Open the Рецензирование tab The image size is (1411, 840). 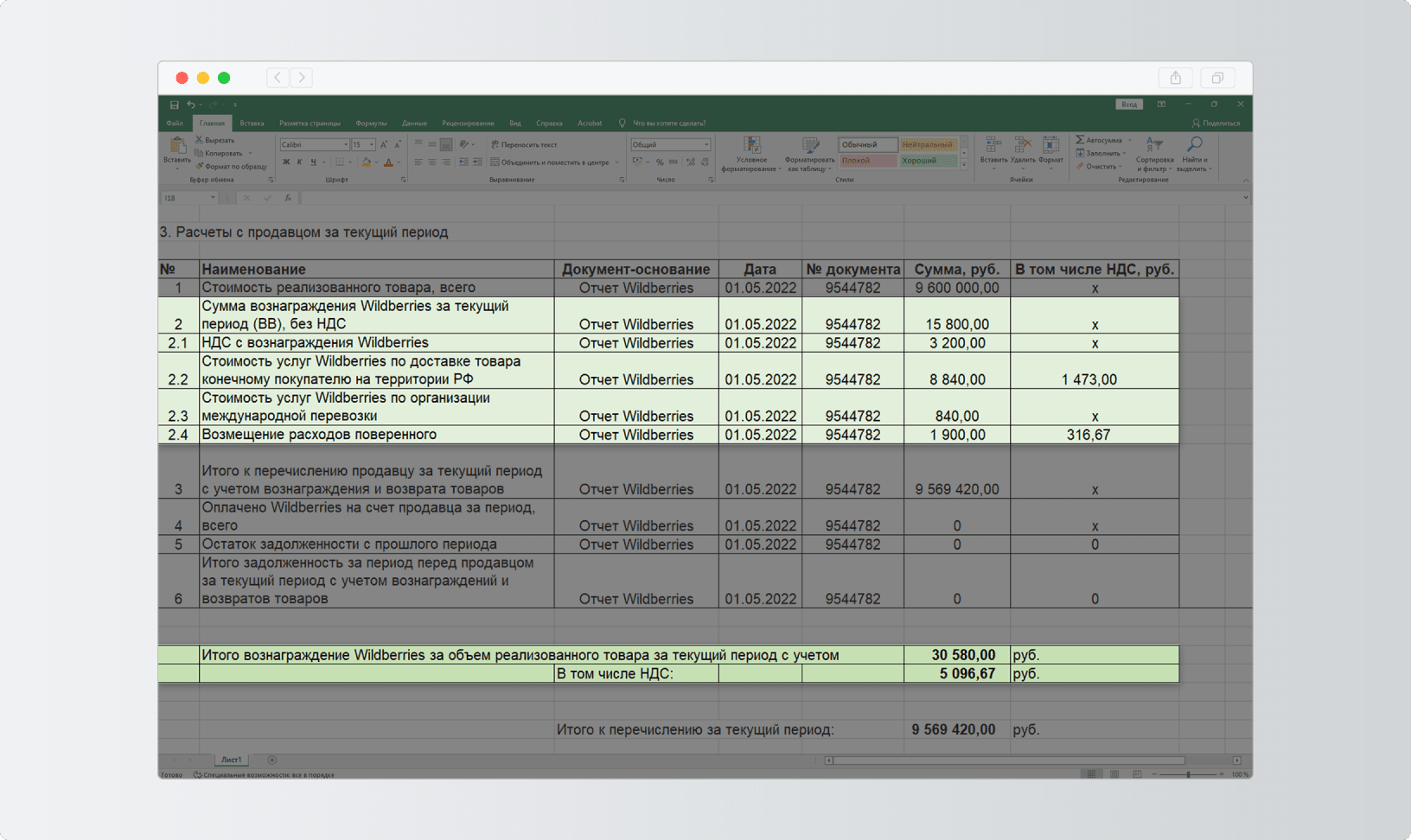click(468, 124)
